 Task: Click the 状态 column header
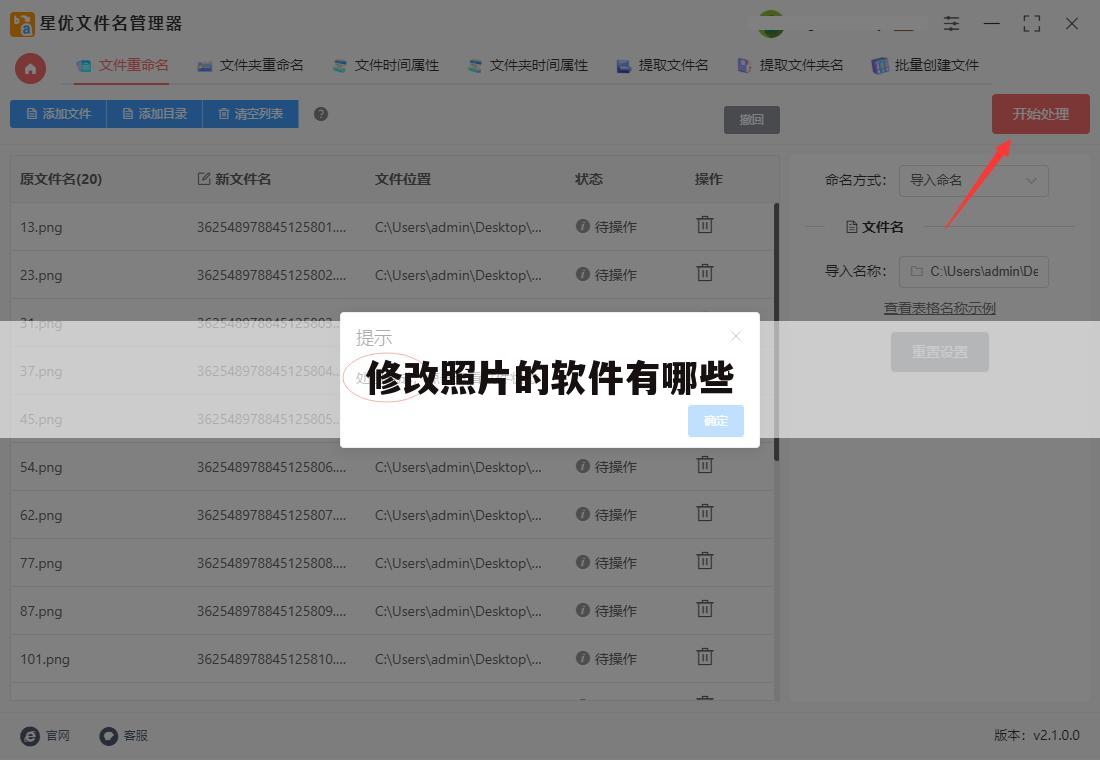pyautogui.click(x=589, y=180)
